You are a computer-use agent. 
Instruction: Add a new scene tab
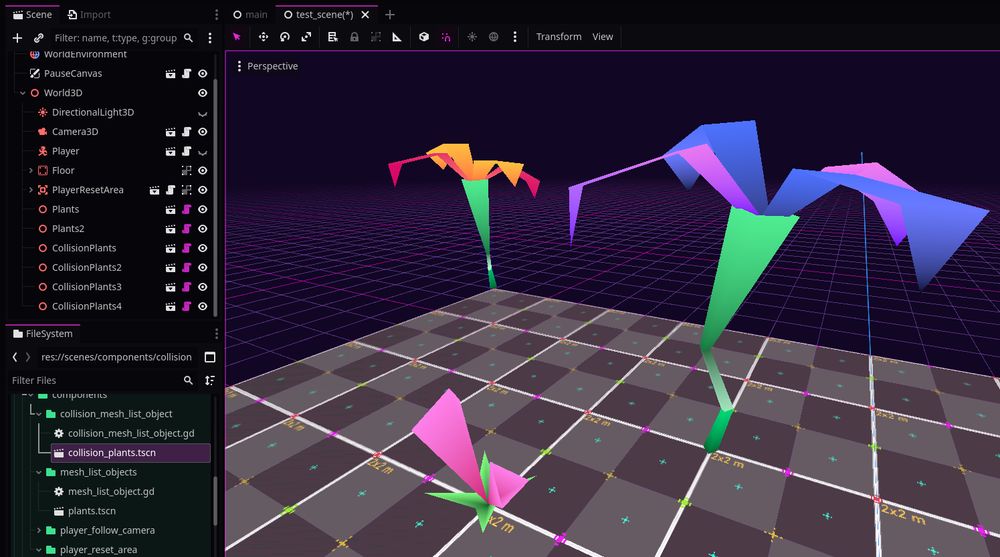tap(390, 15)
